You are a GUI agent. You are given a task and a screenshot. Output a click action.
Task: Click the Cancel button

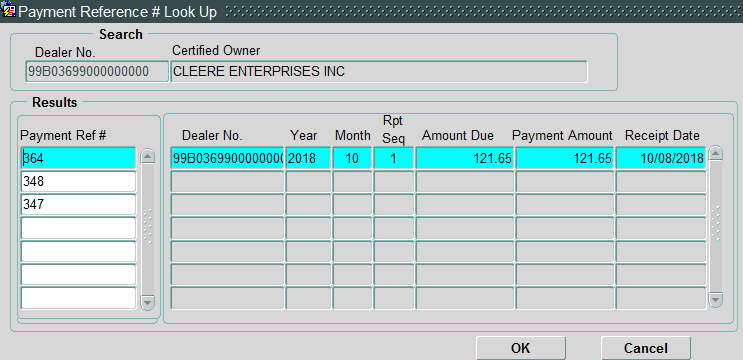coord(645,348)
